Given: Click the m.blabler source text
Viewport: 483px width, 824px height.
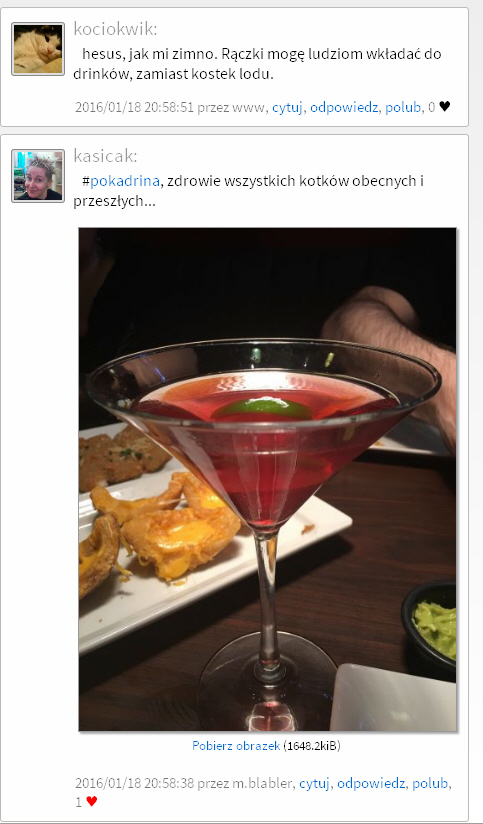Looking at the screenshot, I should point(262,784).
